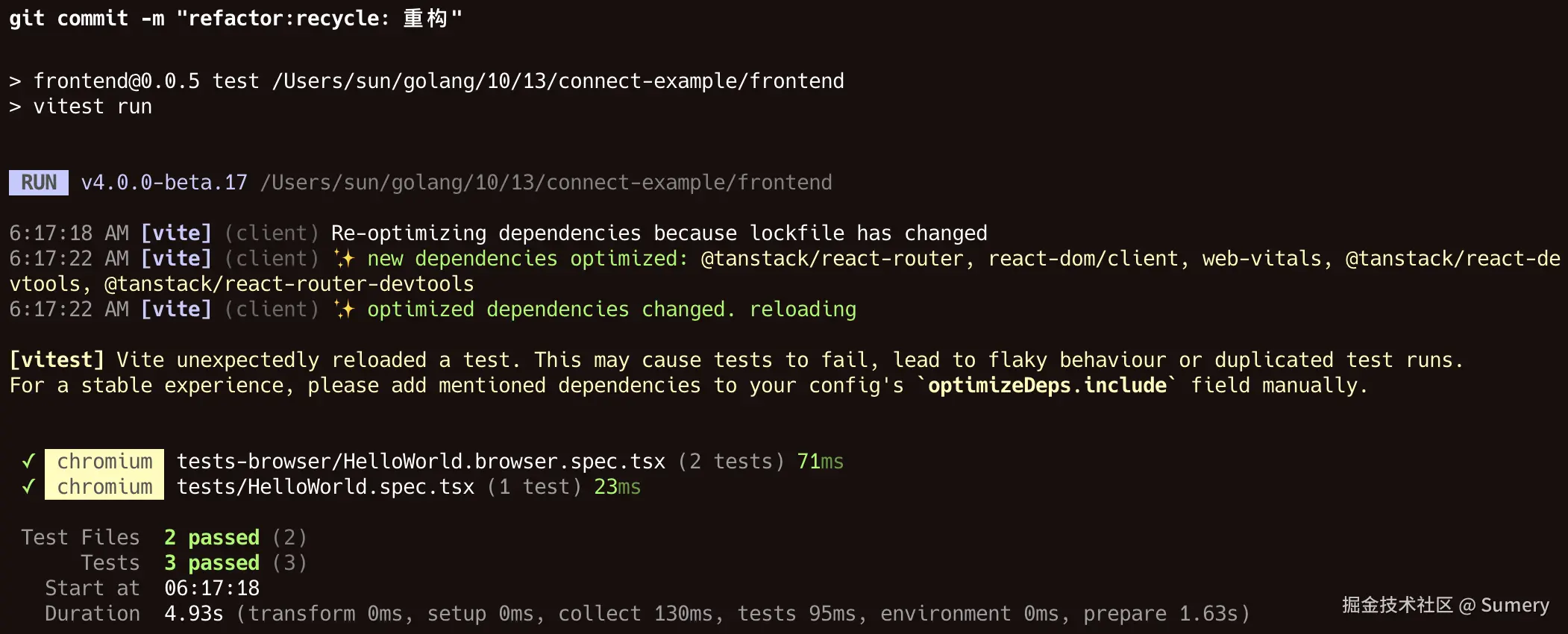Click the 71ms duration value

point(821,462)
